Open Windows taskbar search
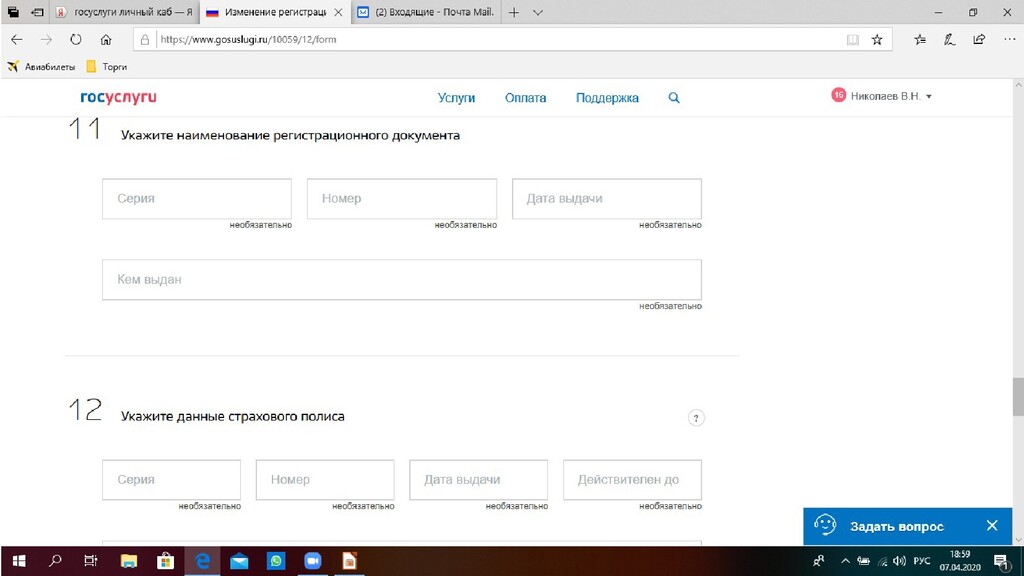Image resolution: width=1024 pixels, height=576 pixels. click(x=56, y=561)
